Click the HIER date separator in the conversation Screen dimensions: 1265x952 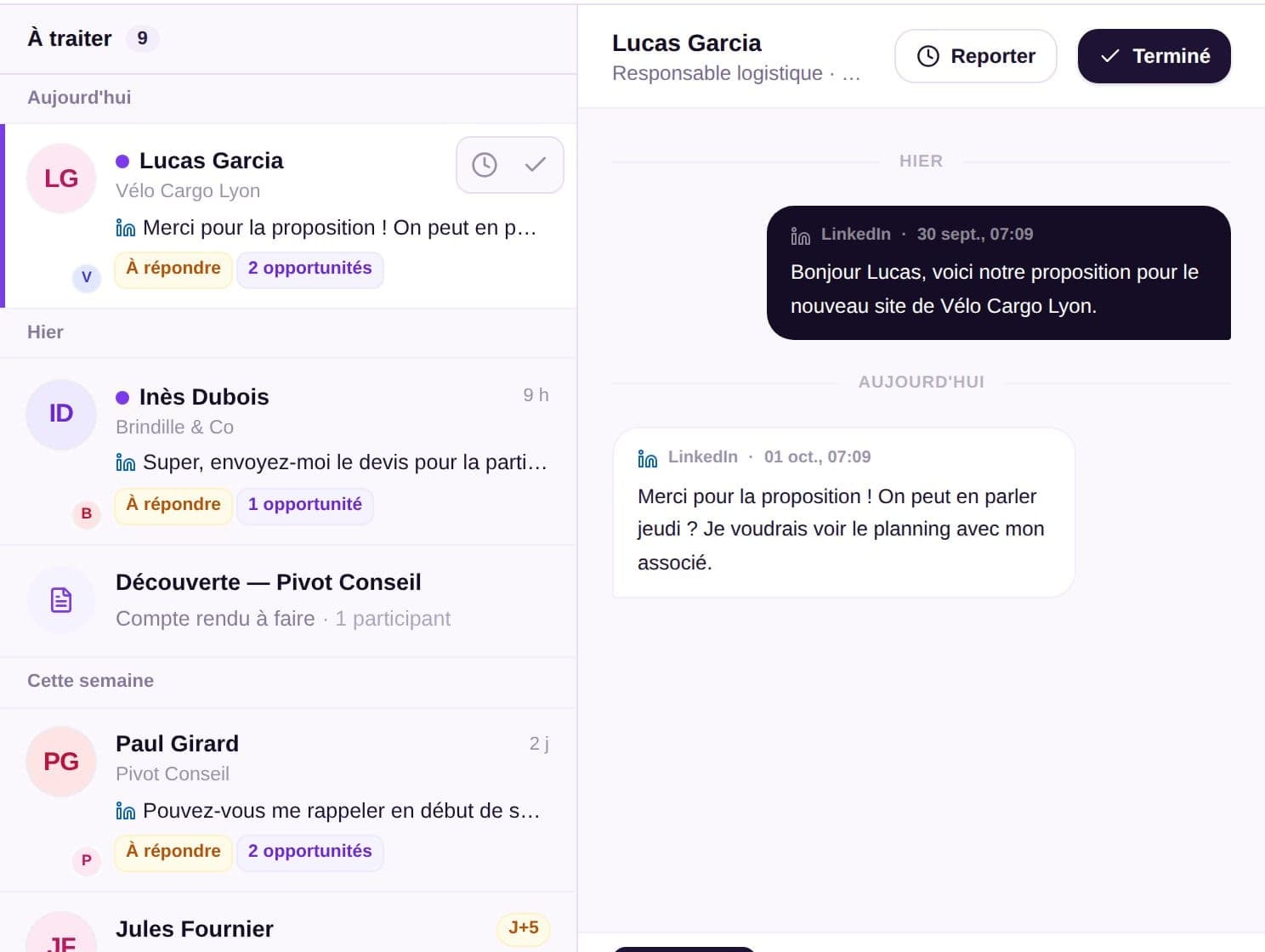point(922,161)
